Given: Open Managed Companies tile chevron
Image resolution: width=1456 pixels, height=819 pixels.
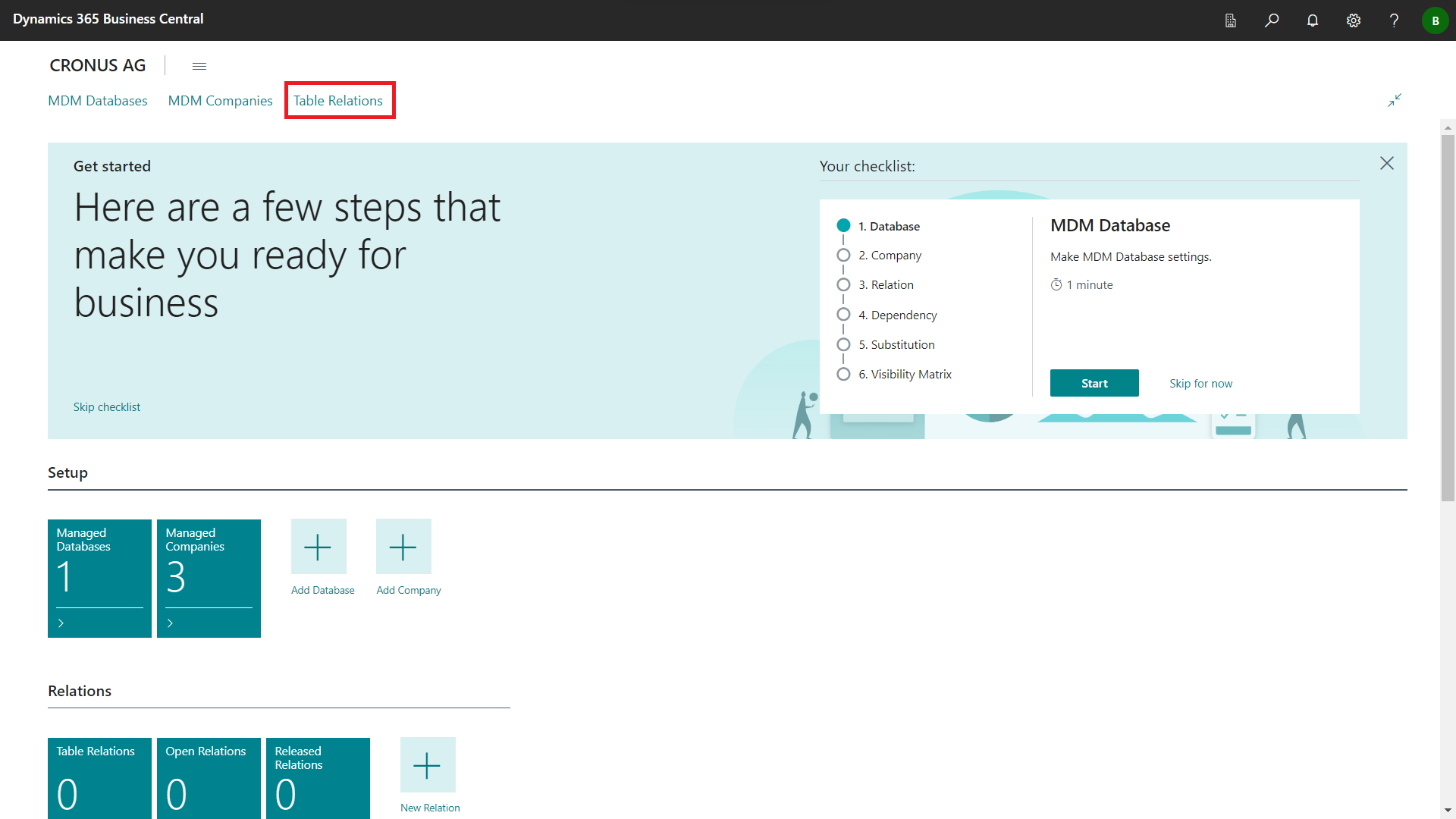Looking at the screenshot, I should pos(171,623).
